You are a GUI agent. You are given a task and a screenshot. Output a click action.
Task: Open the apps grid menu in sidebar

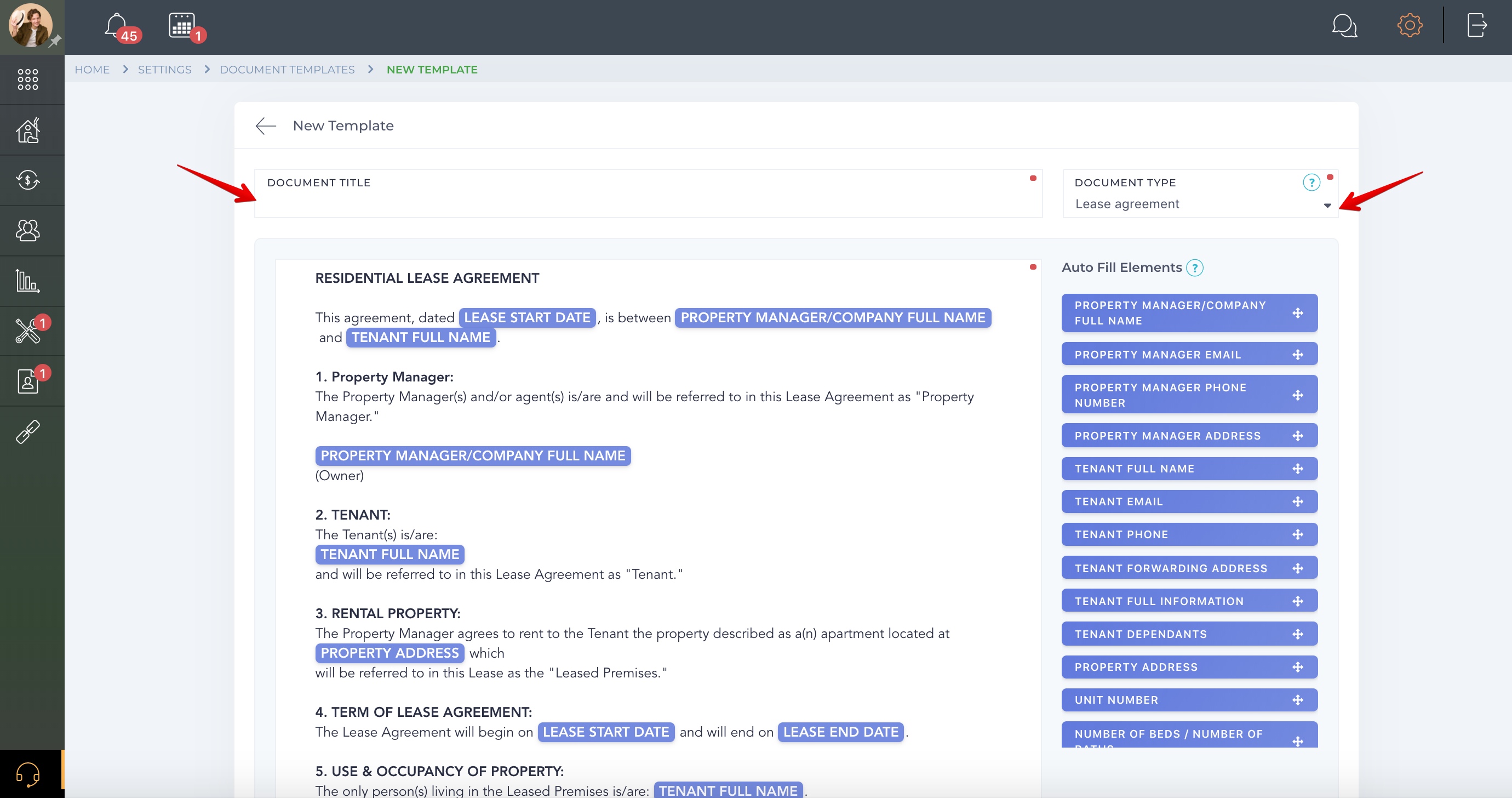coord(27,79)
